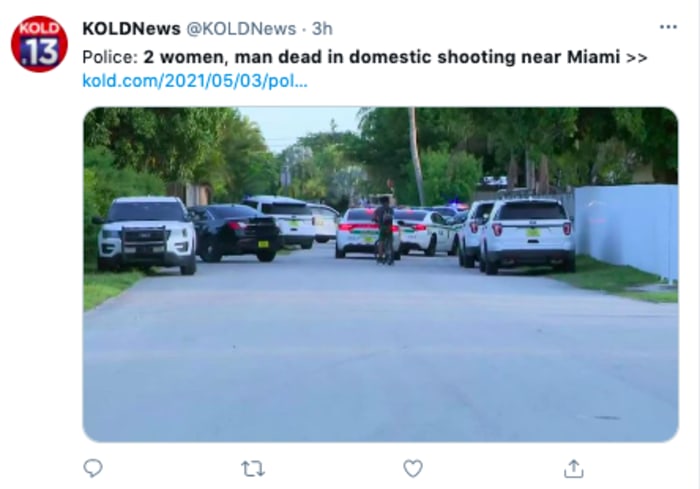The width and height of the screenshot is (700, 489).
Task: Click the cyclist in the photo
Action: 384,230
